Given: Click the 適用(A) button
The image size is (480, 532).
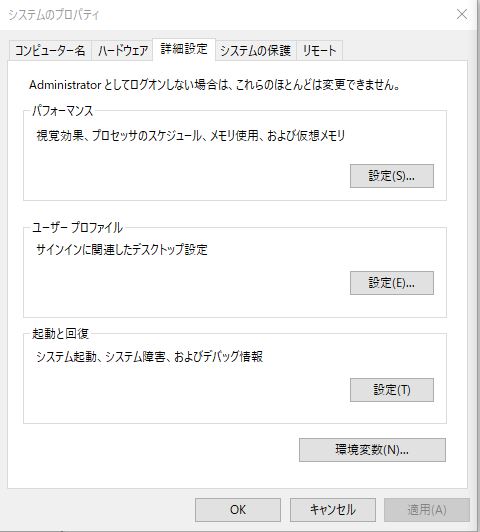Looking at the screenshot, I should coord(427,510).
